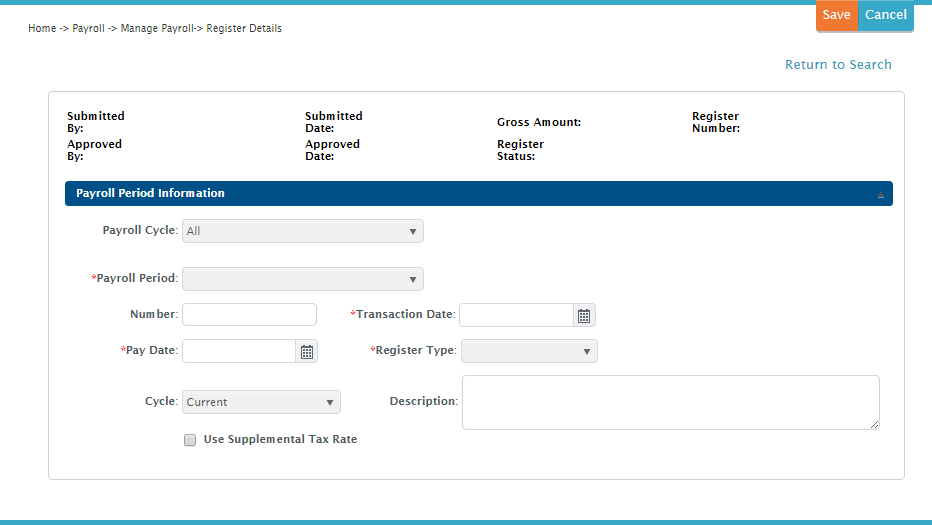Image resolution: width=932 pixels, height=525 pixels.
Task: Click inside the Description text area
Action: pyautogui.click(x=670, y=402)
